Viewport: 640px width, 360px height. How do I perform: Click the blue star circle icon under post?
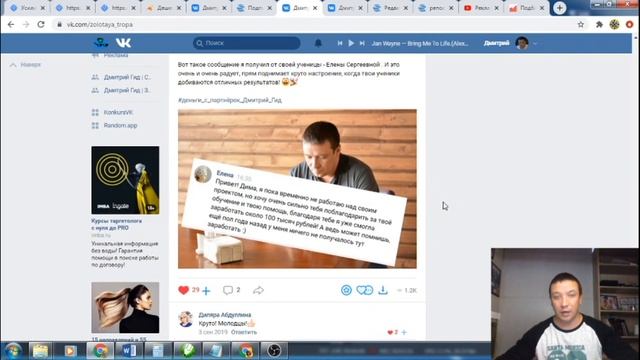point(346,290)
